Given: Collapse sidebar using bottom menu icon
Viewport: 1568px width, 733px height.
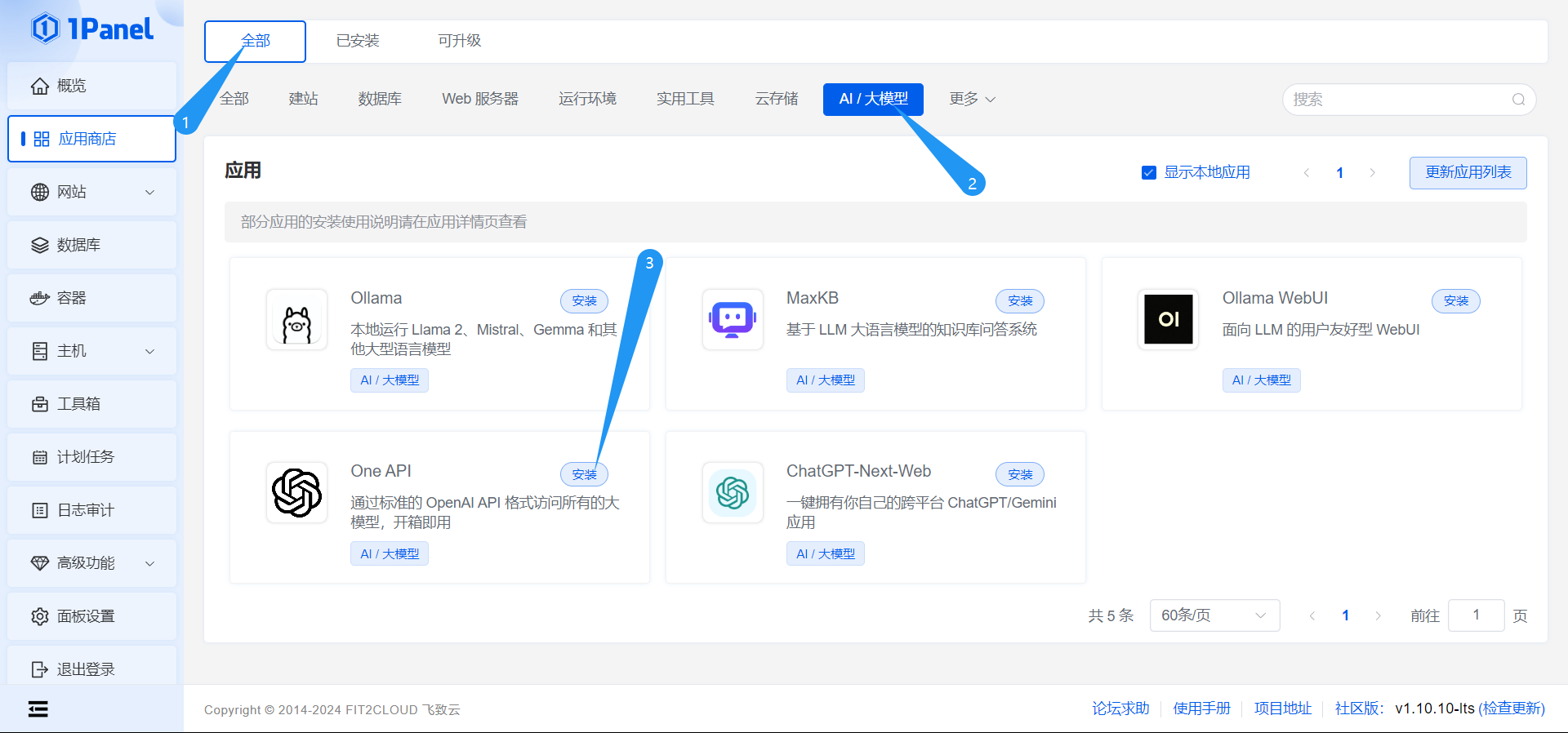Looking at the screenshot, I should click(38, 709).
